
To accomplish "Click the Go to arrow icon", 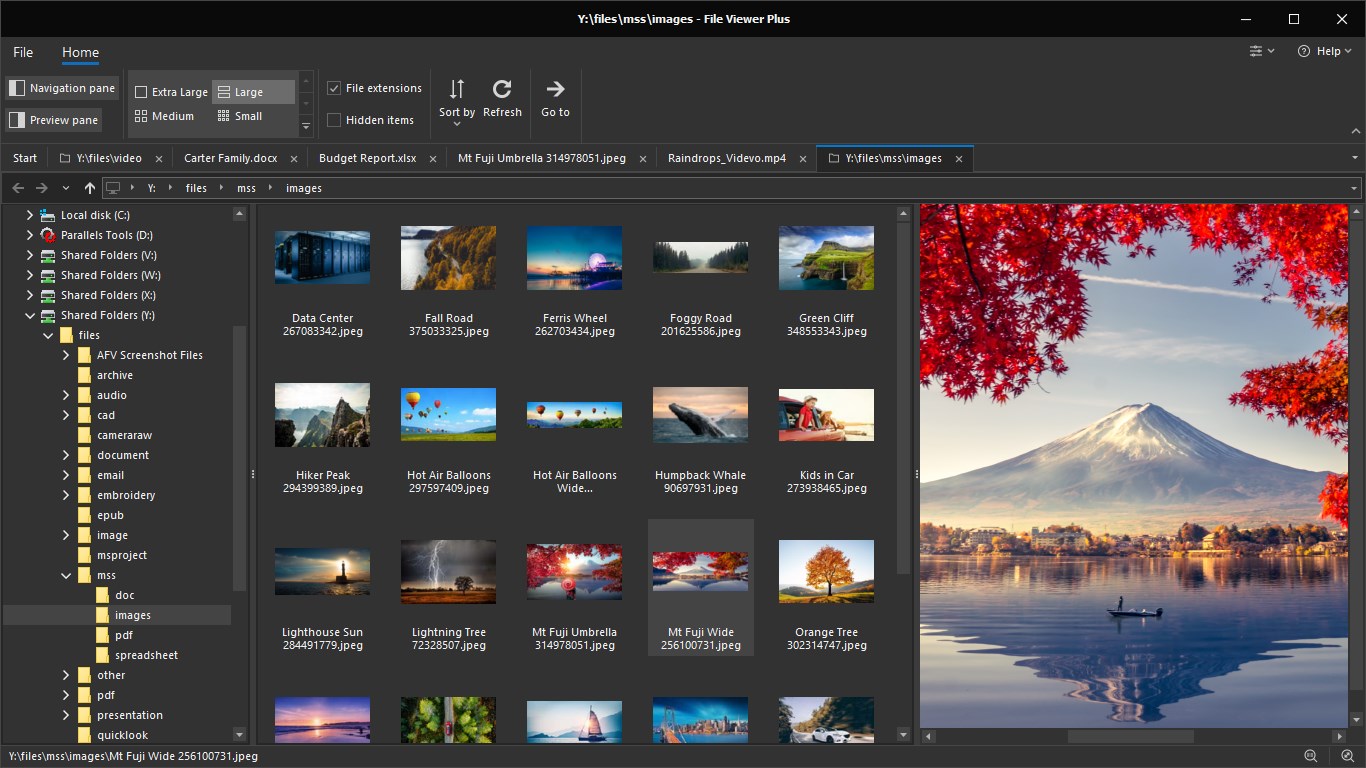I will pos(555,89).
